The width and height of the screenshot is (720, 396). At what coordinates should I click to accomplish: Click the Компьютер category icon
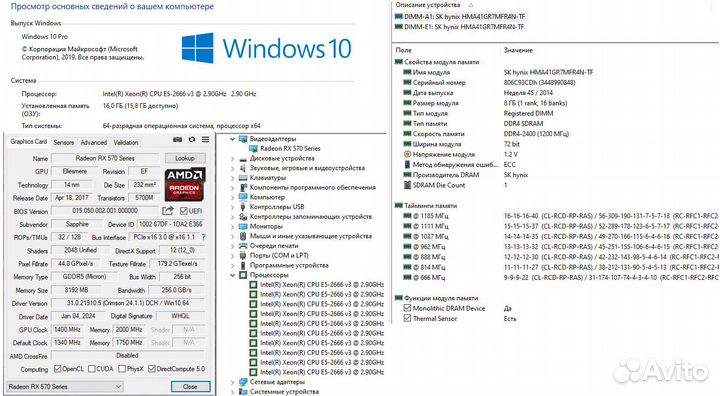pyautogui.click(x=243, y=197)
